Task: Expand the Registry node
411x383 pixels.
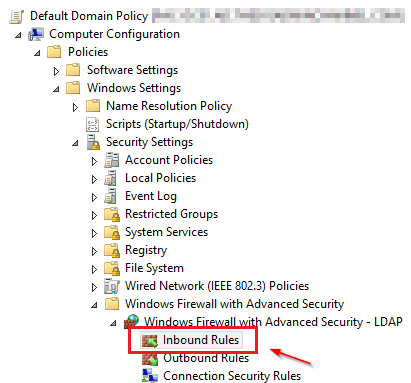Action: pos(94,251)
